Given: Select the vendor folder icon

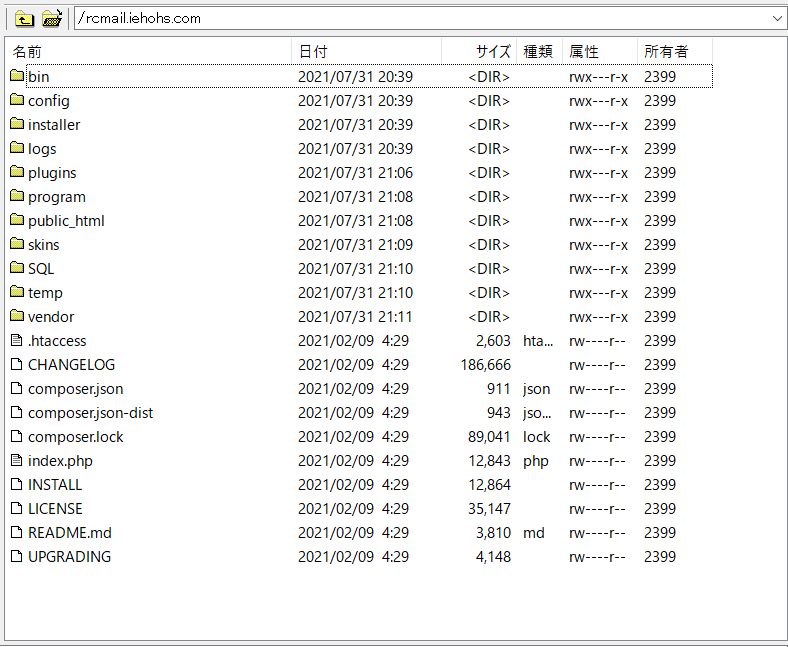Looking at the screenshot, I should [x=17, y=316].
